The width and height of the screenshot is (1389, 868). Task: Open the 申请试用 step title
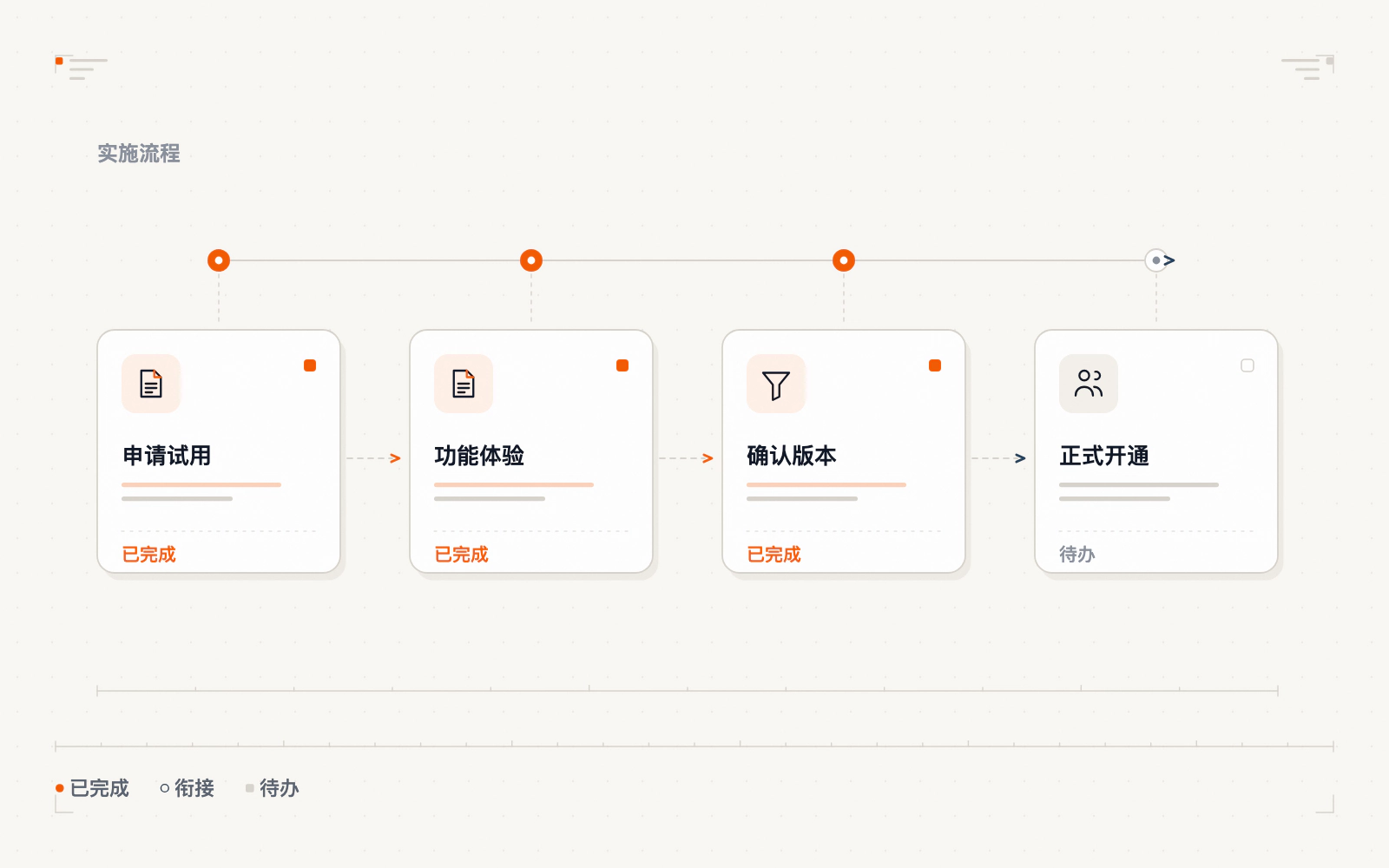(167, 456)
